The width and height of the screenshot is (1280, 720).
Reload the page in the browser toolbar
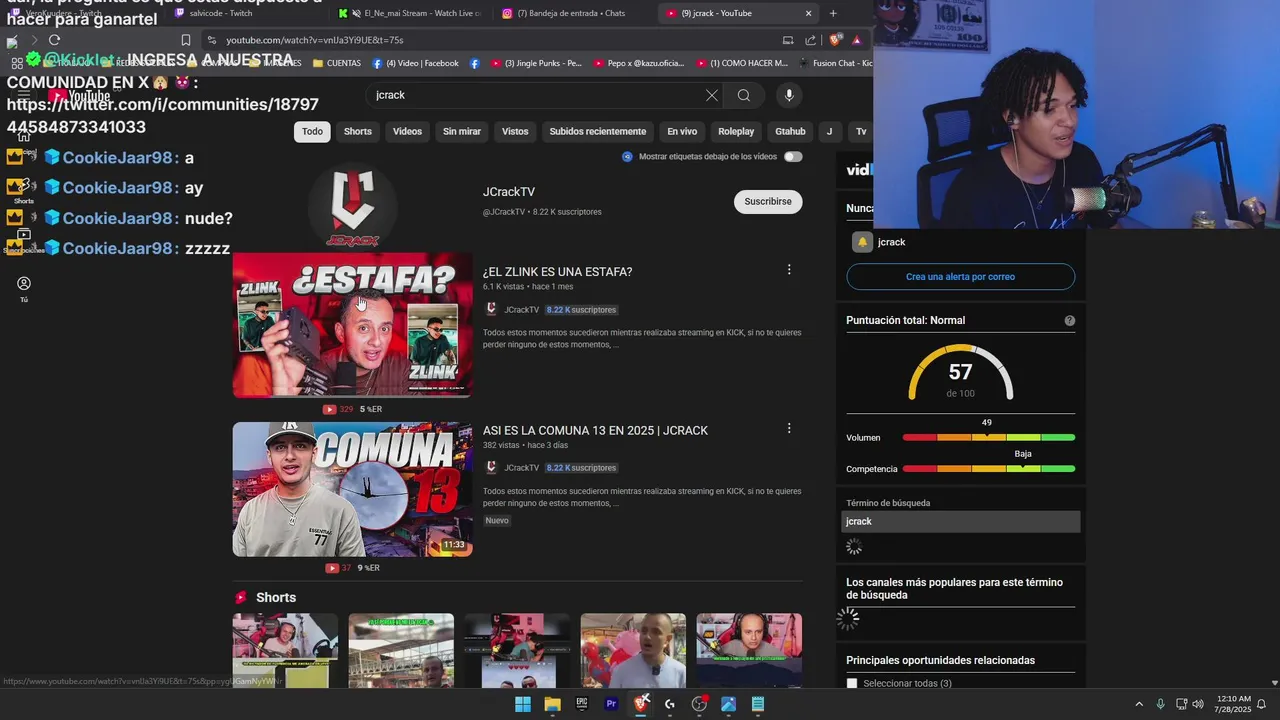54,40
